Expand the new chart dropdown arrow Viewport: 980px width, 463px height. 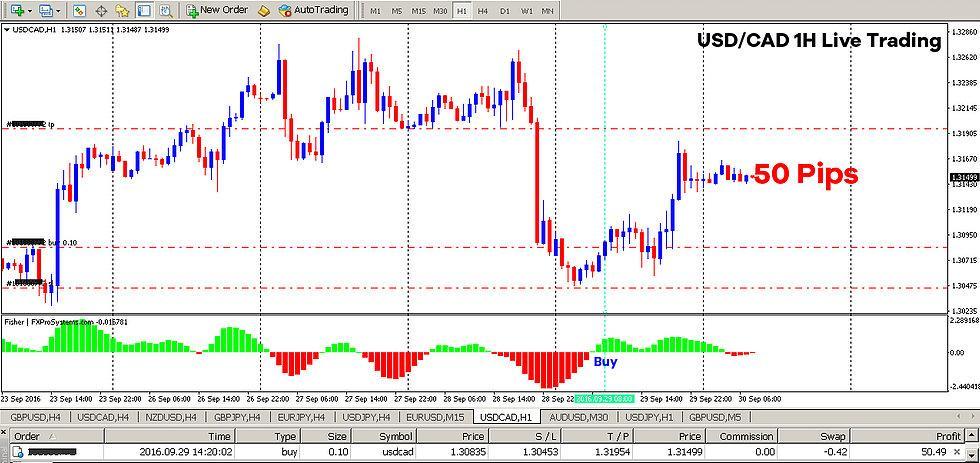point(30,11)
